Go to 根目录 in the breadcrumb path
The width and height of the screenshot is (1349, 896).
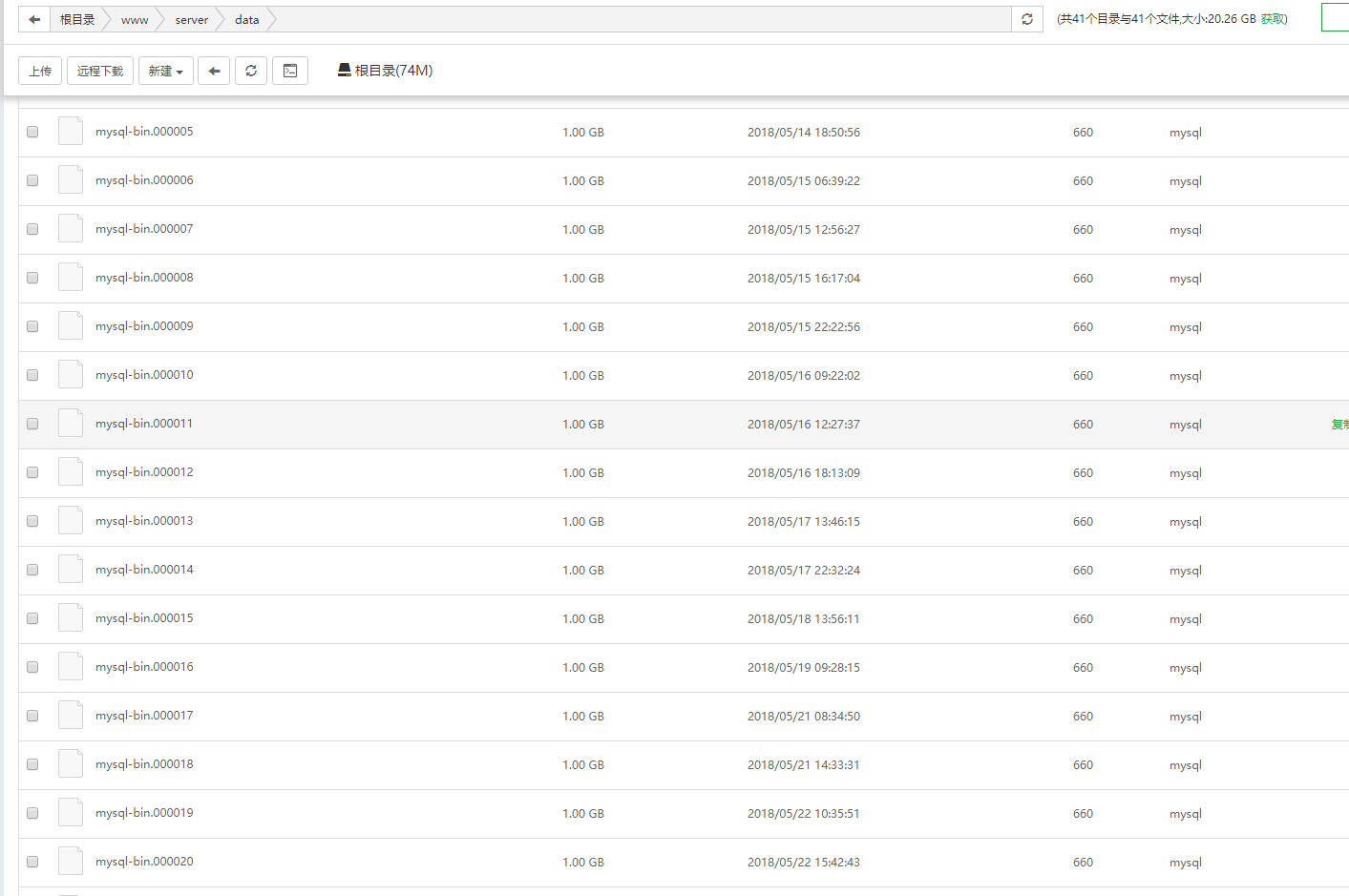click(x=77, y=19)
